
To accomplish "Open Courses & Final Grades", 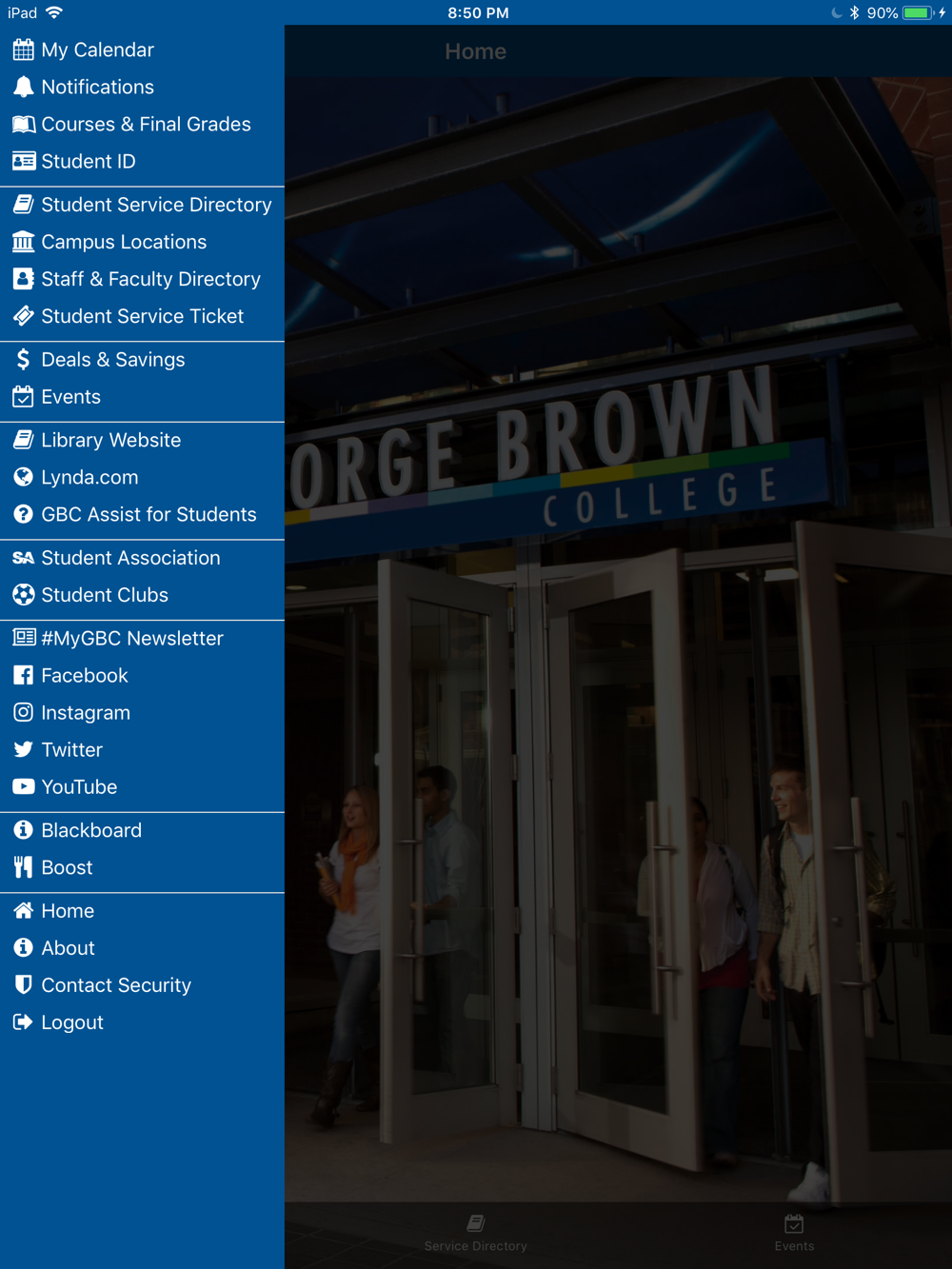I will (x=142, y=124).
